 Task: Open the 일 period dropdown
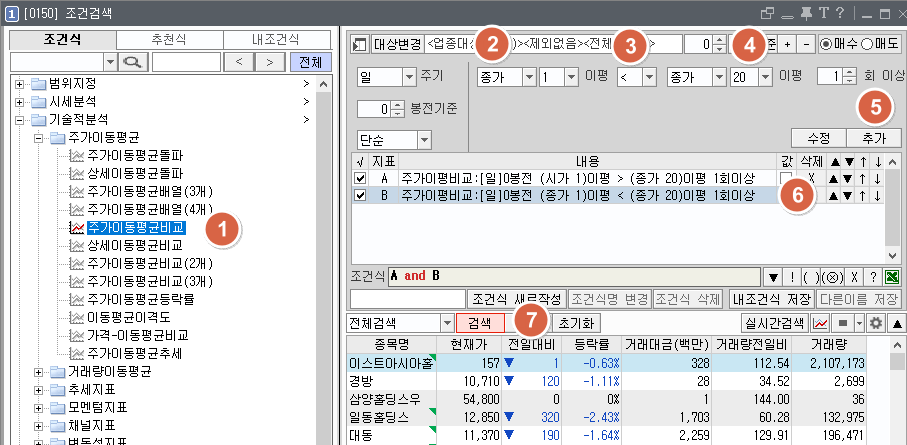410,77
